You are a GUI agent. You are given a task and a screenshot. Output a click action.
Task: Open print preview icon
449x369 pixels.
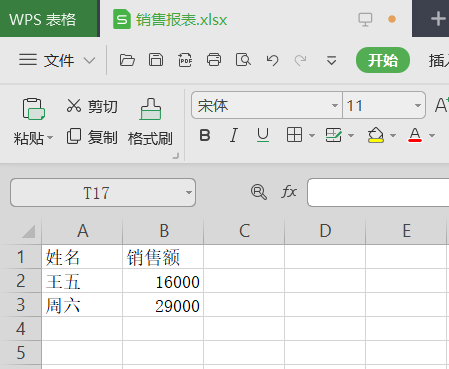coord(243,60)
